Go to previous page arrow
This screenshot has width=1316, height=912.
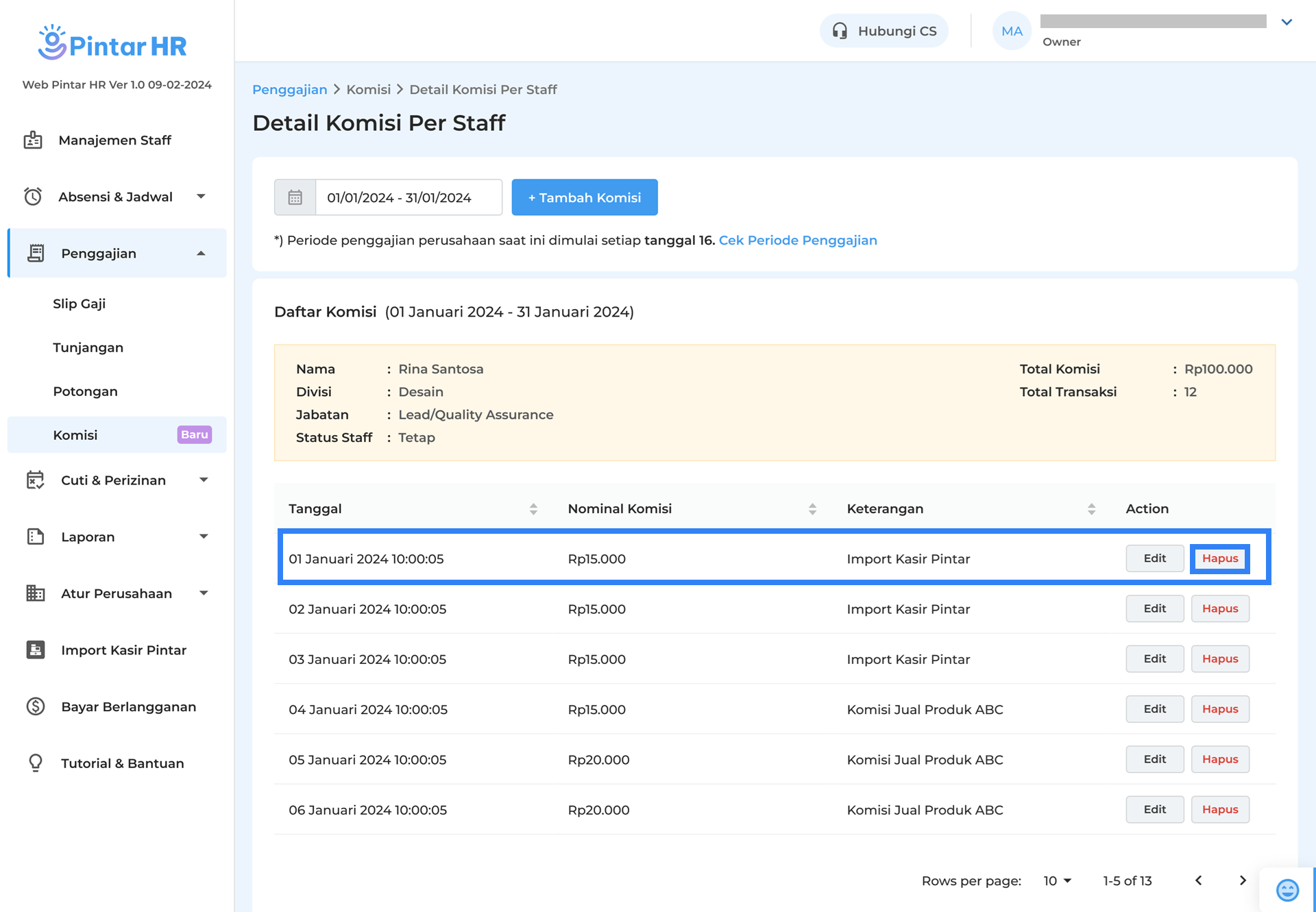[x=1198, y=880]
